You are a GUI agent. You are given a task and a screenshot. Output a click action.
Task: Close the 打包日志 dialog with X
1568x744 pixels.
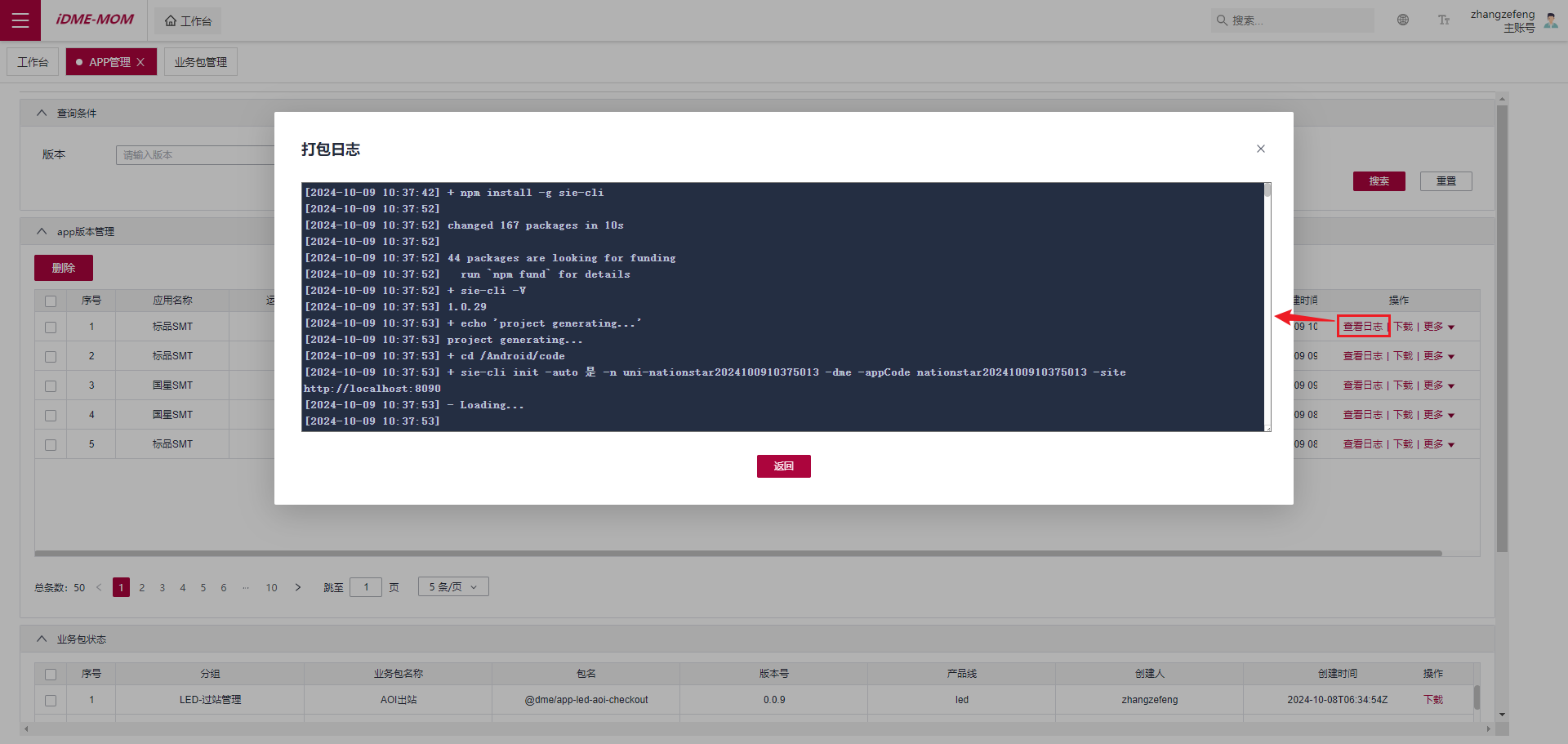point(1261,149)
